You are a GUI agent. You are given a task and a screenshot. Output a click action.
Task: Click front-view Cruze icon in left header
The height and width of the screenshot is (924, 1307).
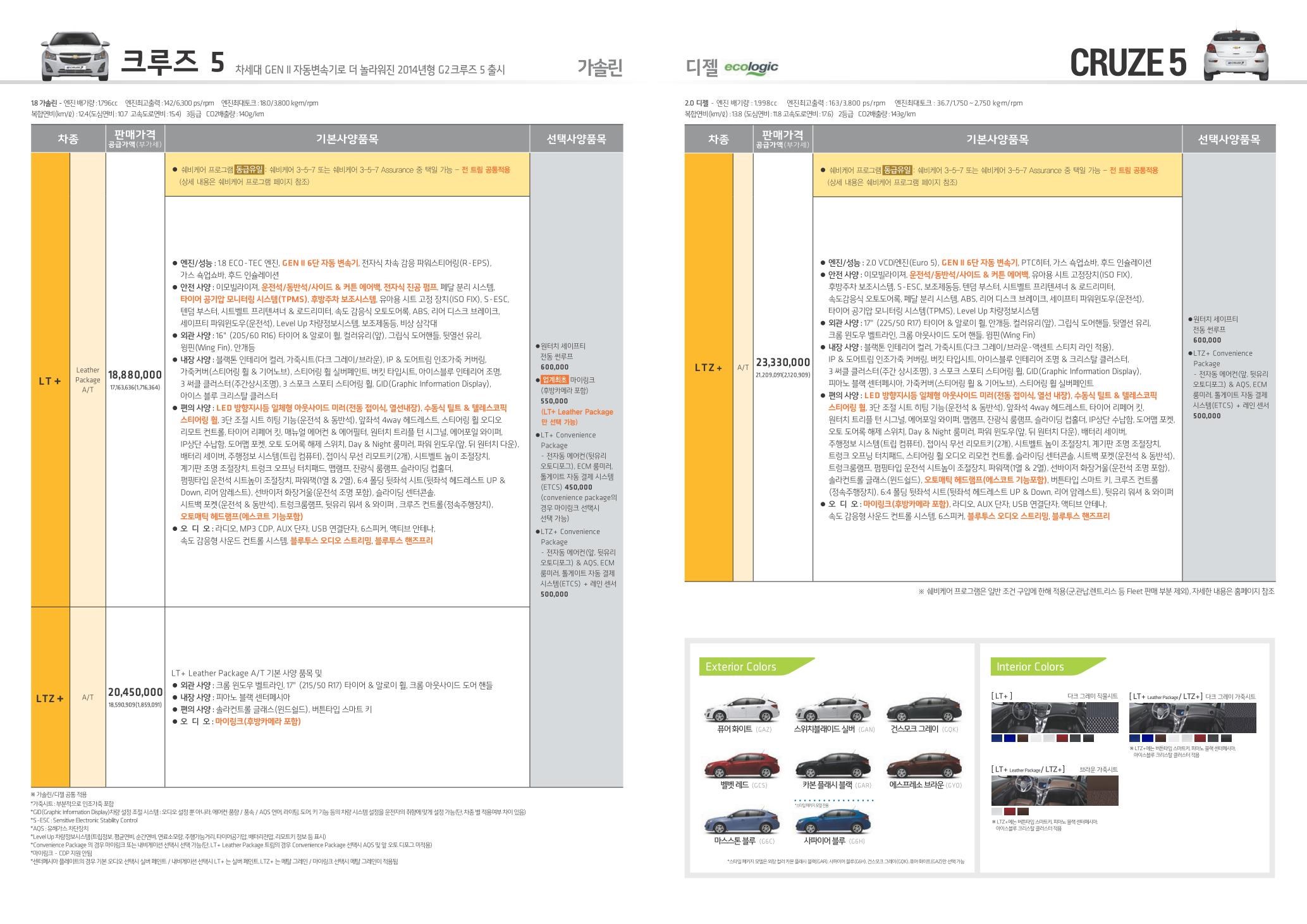click(x=75, y=56)
